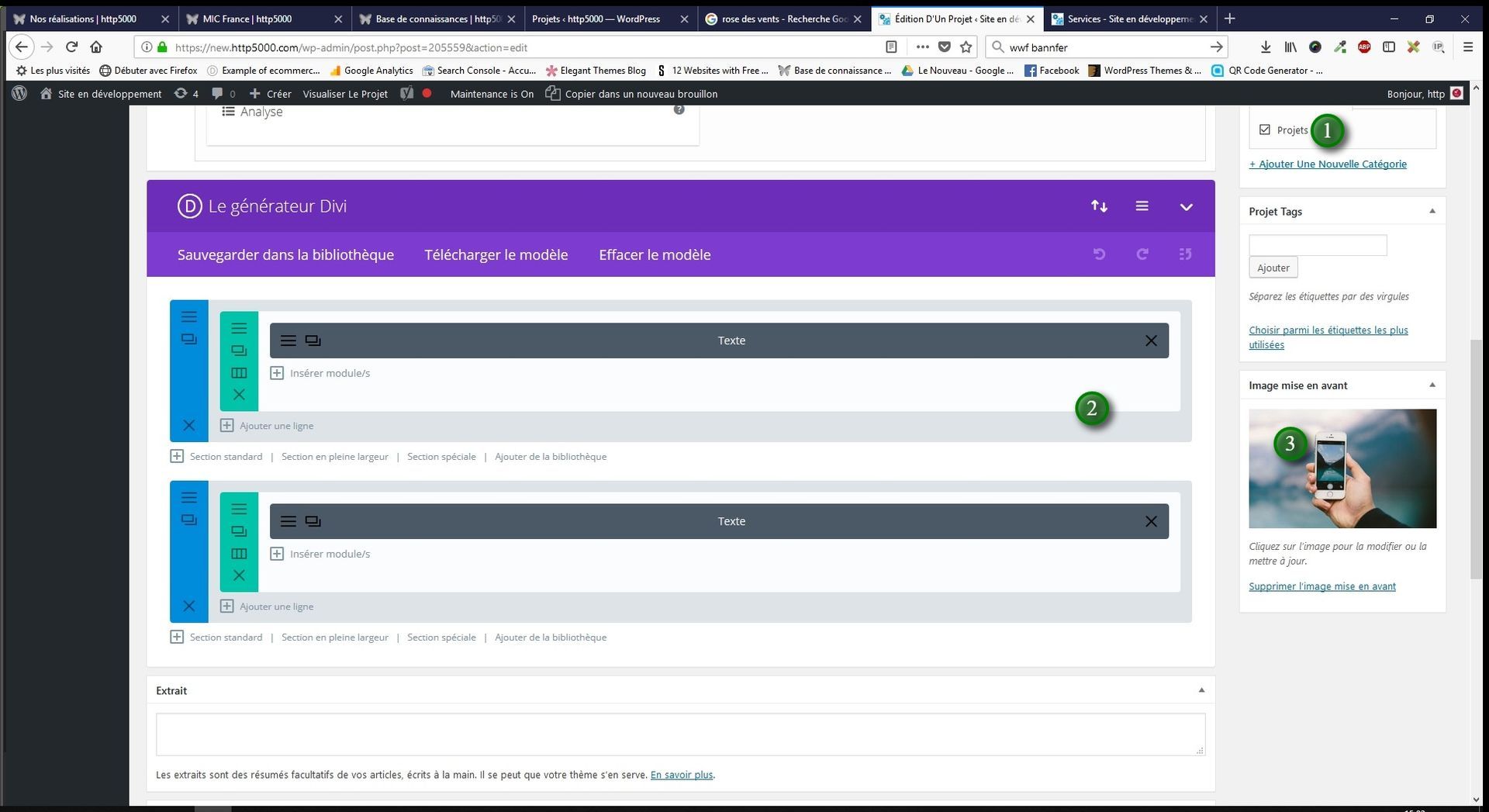The width and height of the screenshot is (1489, 812).
Task: Open the En savoir plus link
Action: [681, 775]
